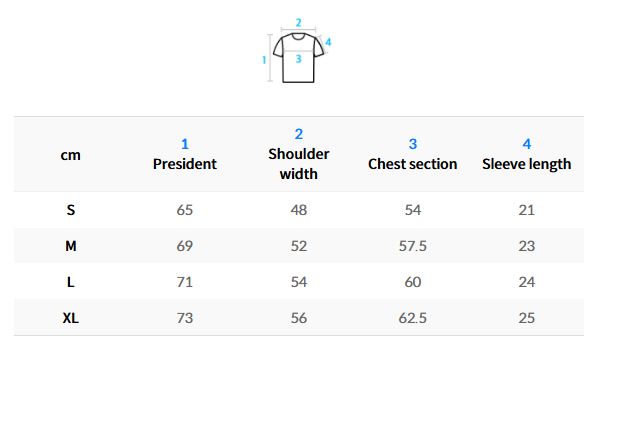The image size is (617, 424).
Task: Click the blue number 3 in header
Action: tap(413, 144)
